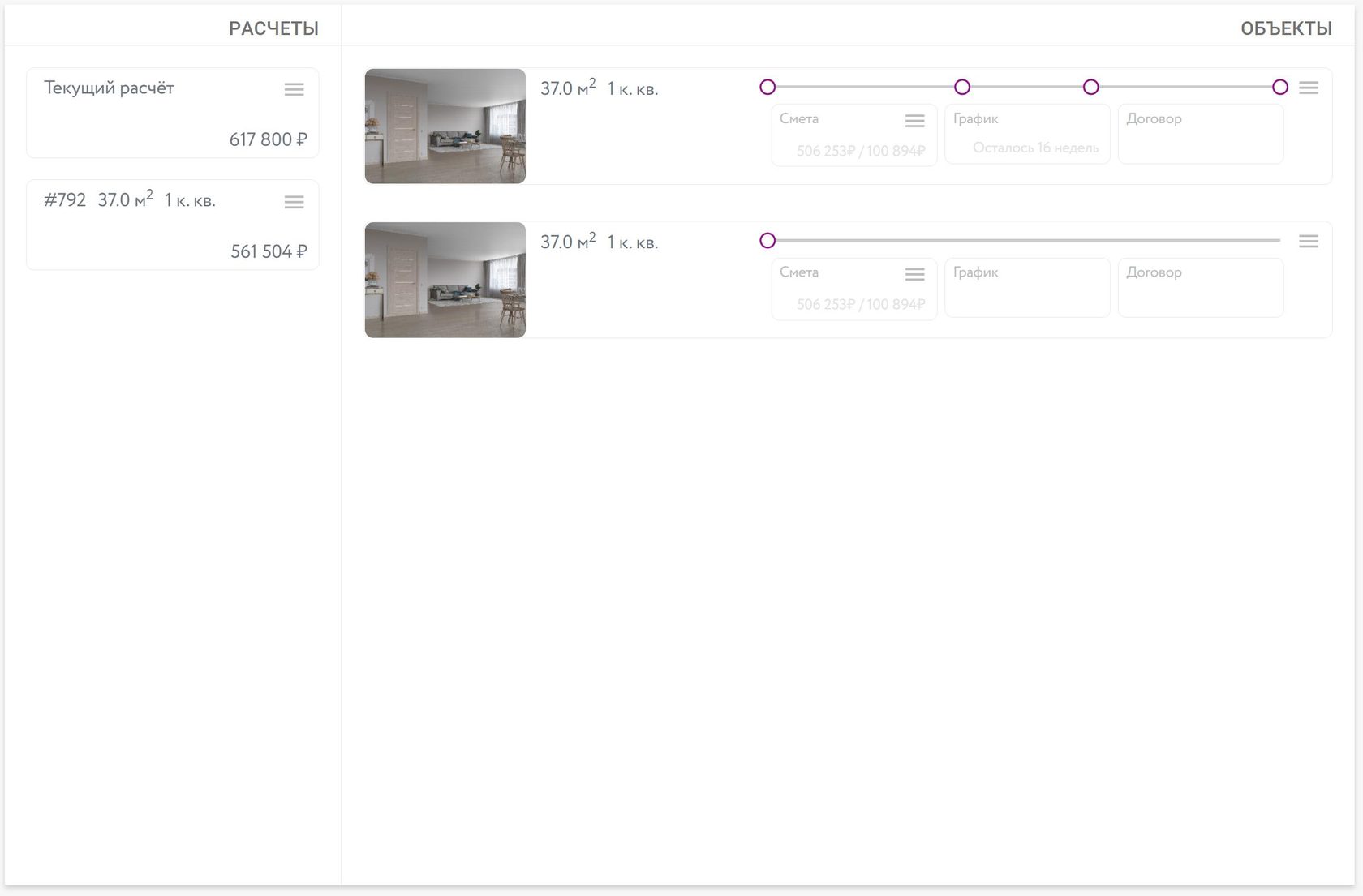The height and width of the screenshot is (896, 1363).
Task: Click third timeline marker of first object
Action: (x=1091, y=87)
